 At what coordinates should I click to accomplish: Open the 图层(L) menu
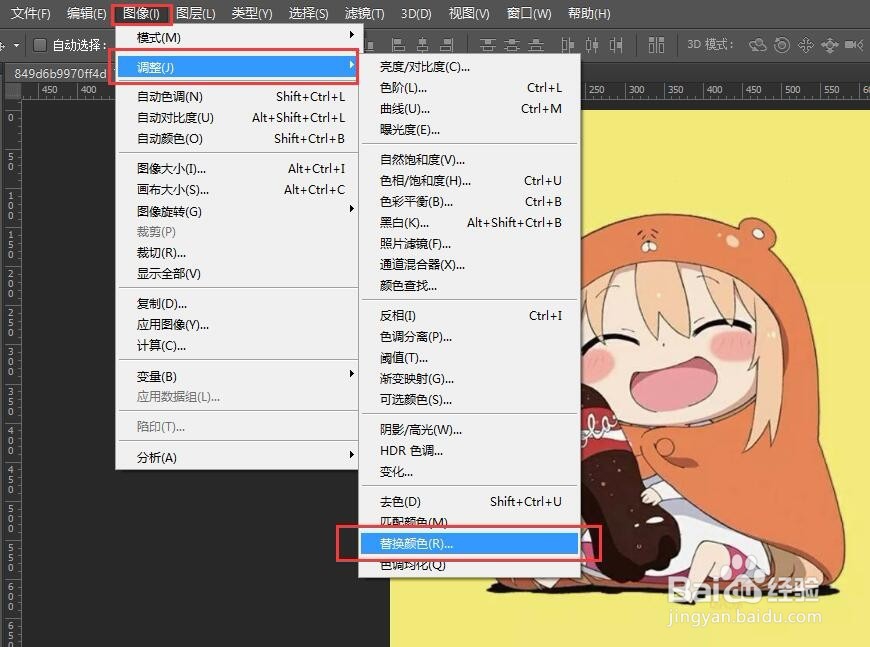click(x=195, y=13)
